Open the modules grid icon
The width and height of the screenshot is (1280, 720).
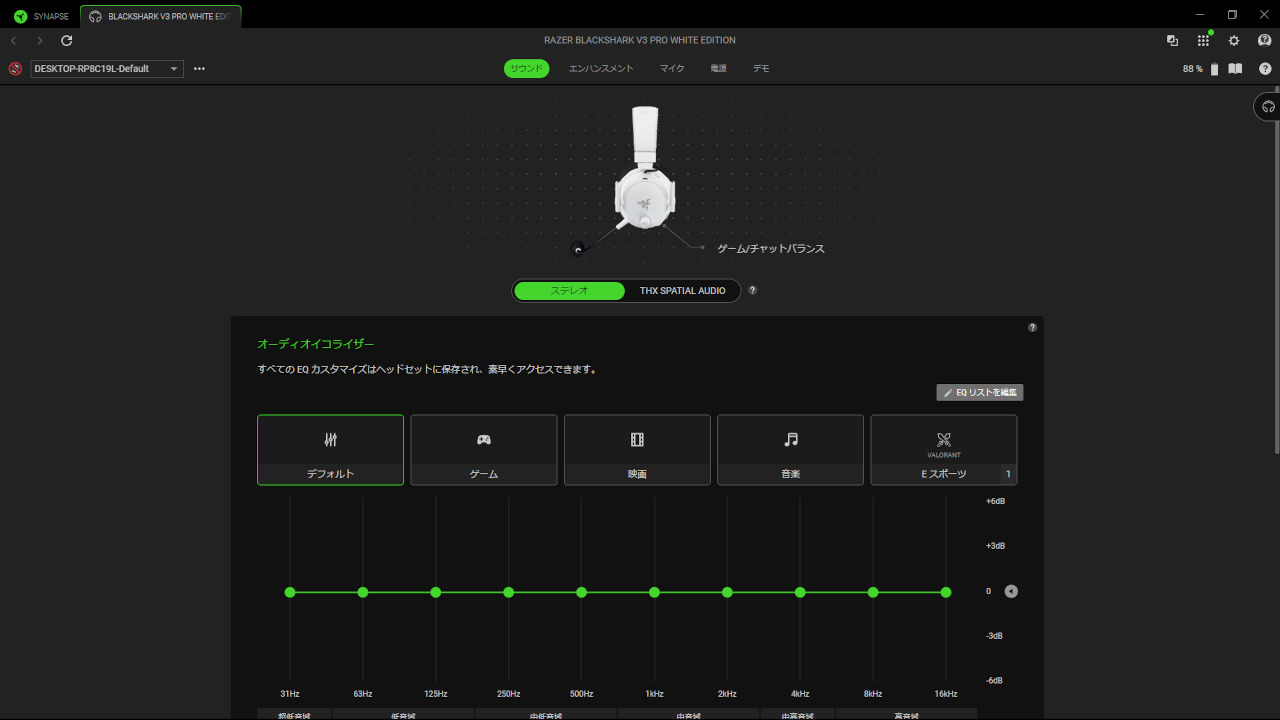pyautogui.click(x=1204, y=41)
